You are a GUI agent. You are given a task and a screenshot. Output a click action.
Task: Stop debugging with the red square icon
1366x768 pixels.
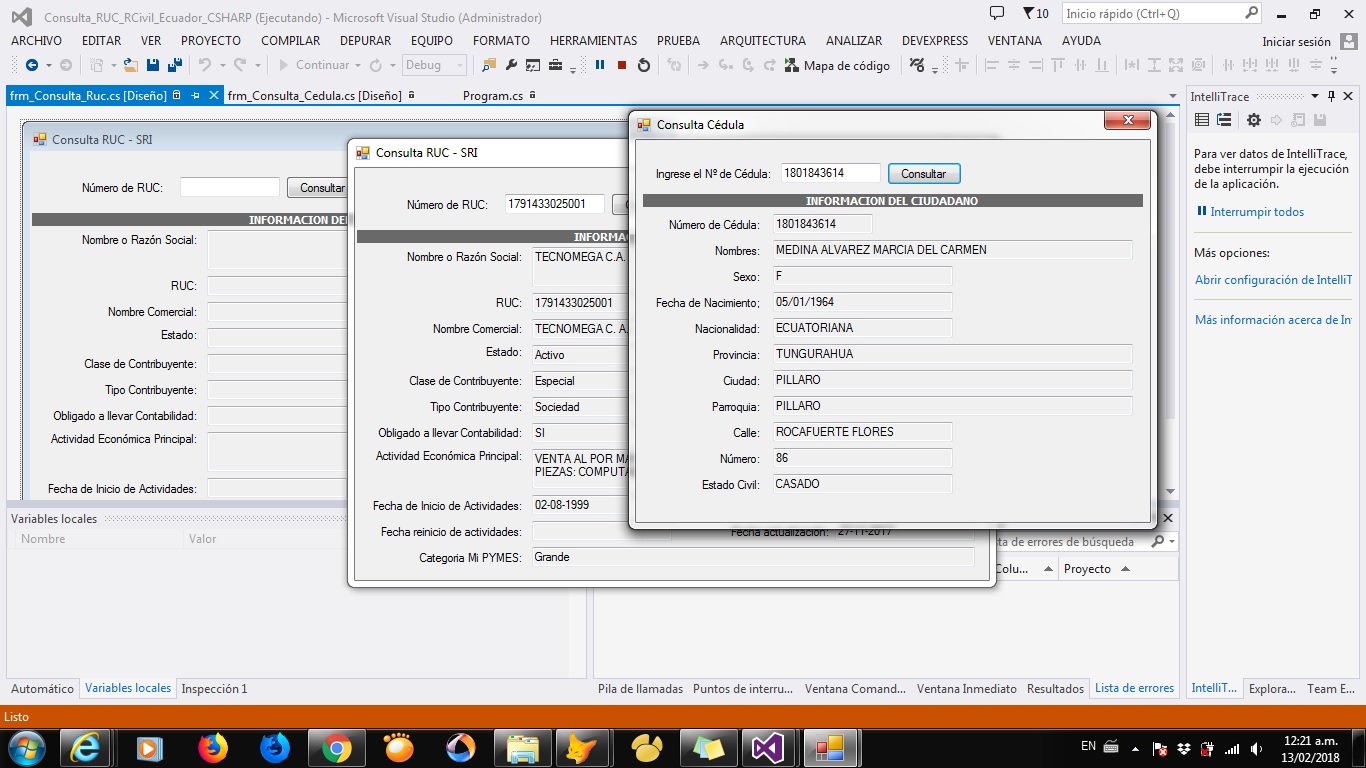point(622,65)
